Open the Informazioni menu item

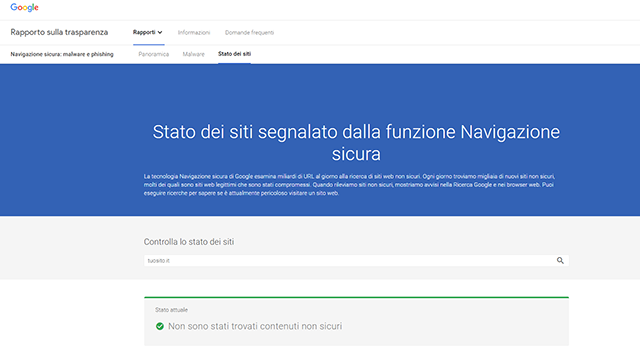pos(194,33)
